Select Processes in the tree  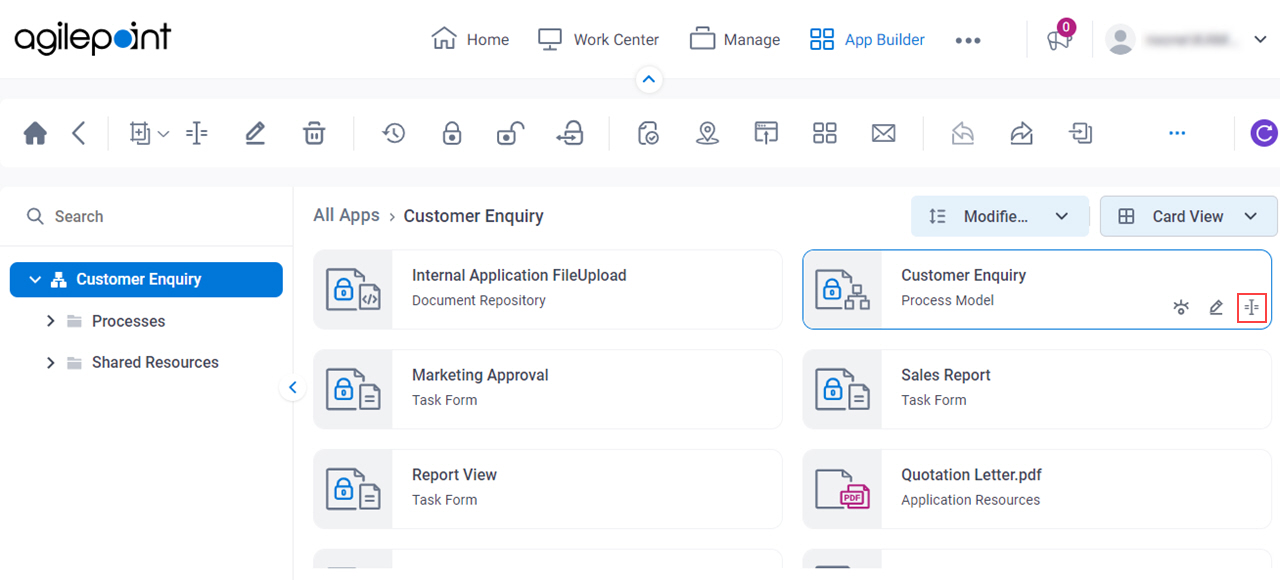click(x=128, y=321)
